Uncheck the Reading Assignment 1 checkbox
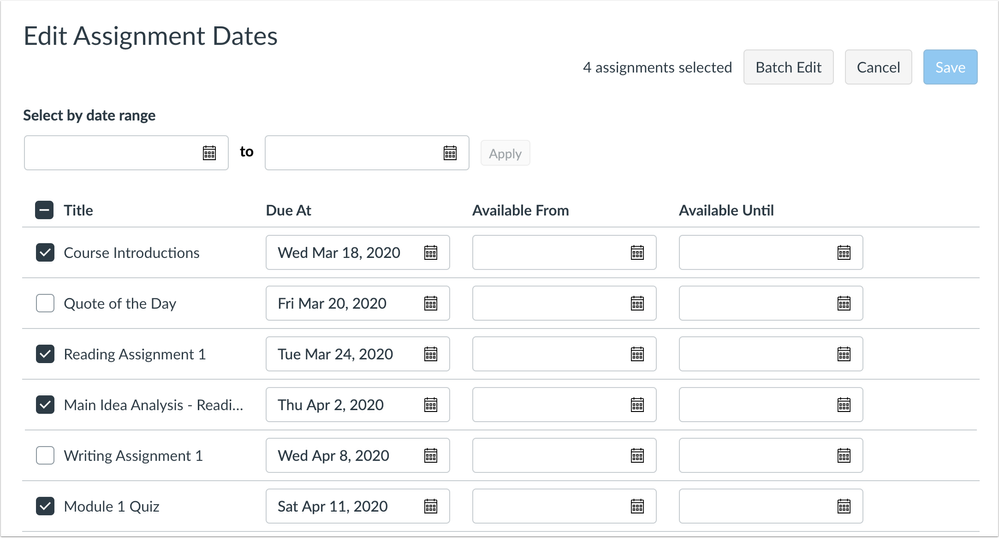Image resolution: width=999 pixels, height=538 pixels. 45,354
